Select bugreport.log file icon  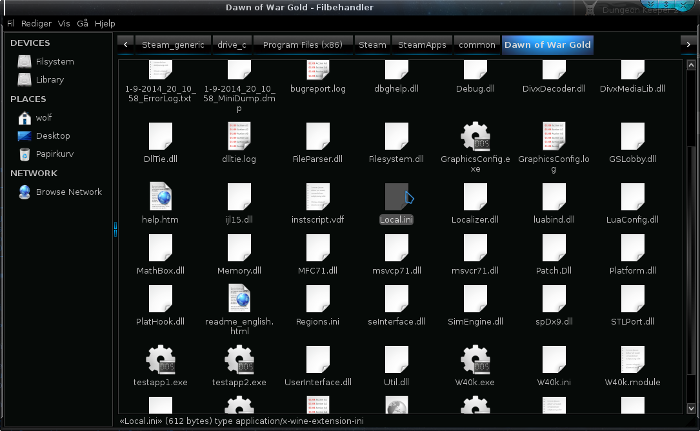tap(318, 70)
